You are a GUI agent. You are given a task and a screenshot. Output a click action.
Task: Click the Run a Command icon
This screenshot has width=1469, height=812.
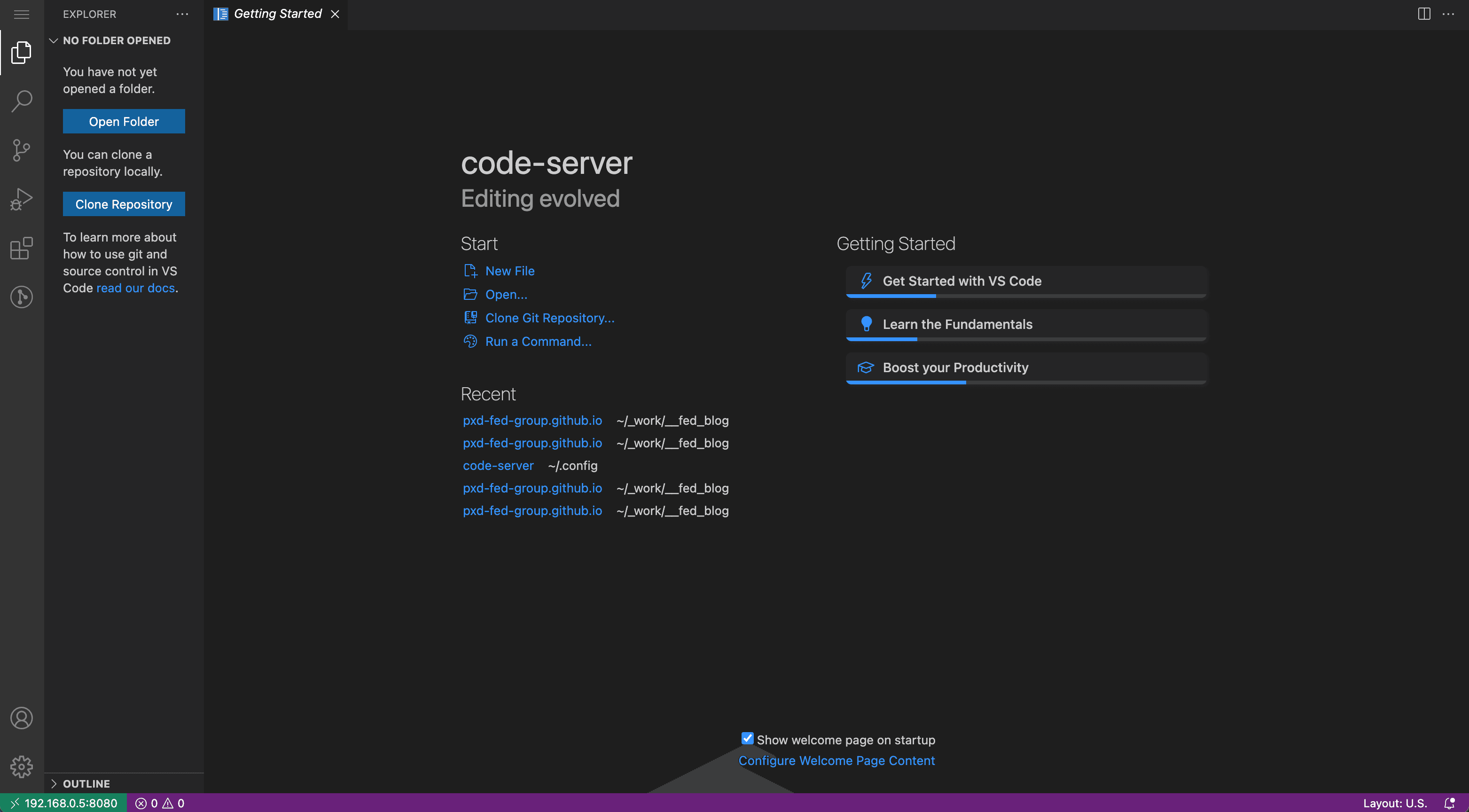click(470, 341)
